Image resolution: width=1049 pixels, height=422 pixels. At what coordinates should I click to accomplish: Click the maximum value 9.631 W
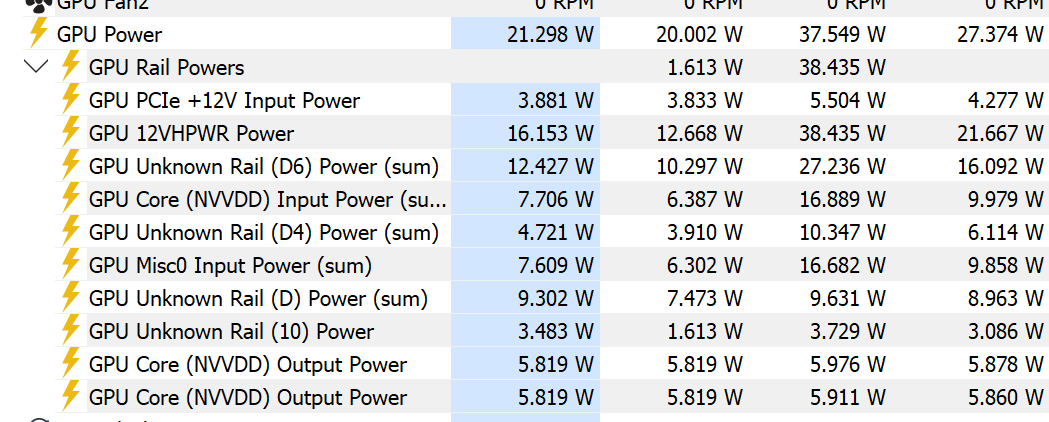pos(848,298)
